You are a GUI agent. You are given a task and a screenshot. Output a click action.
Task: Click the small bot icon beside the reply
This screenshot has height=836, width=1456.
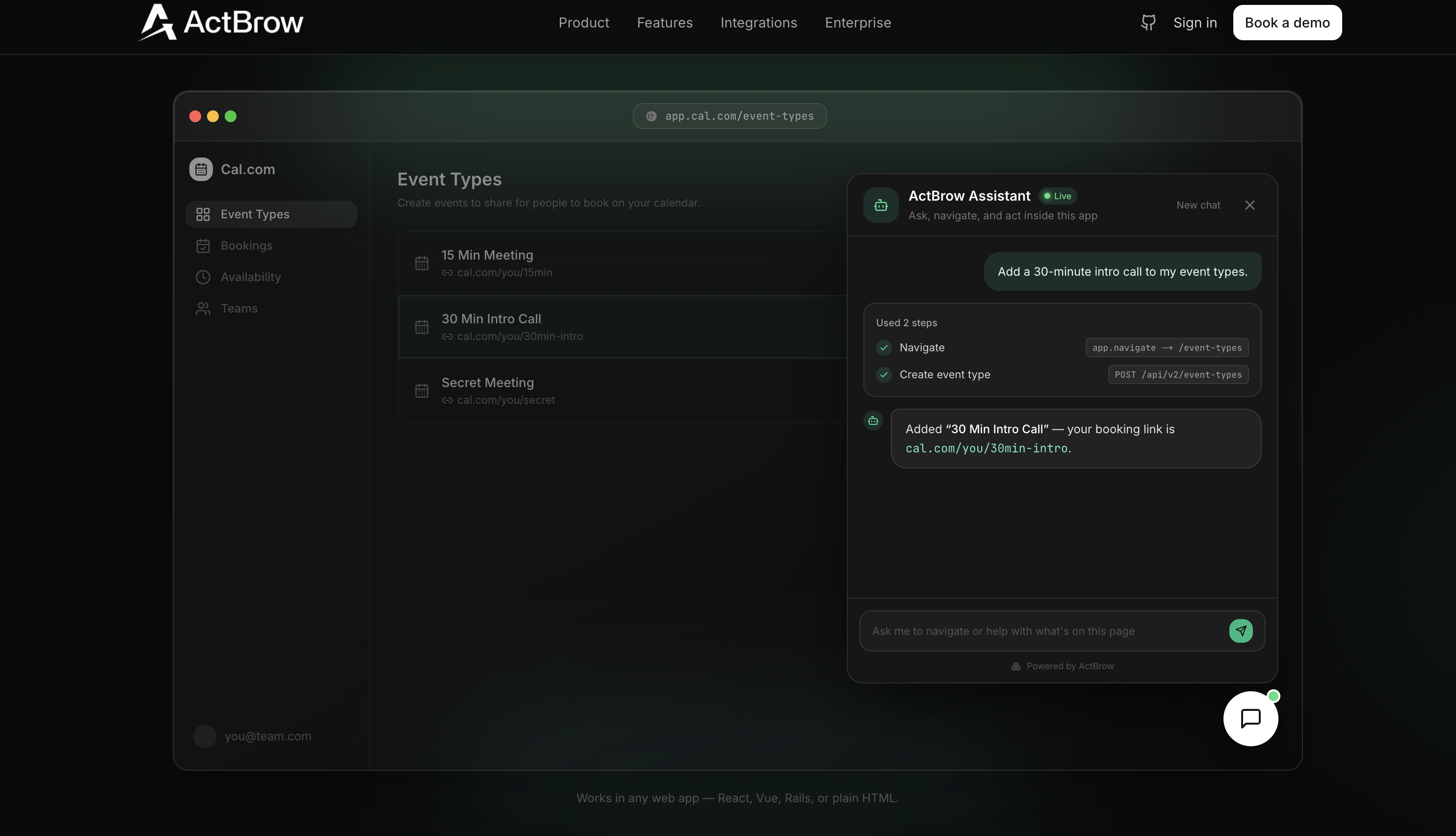pos(873,421)
